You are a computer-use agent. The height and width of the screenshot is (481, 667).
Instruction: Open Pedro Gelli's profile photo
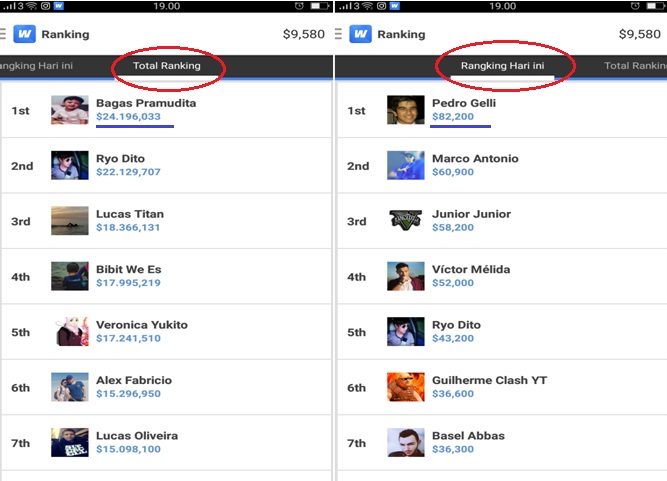pyautogui.click(x=405, y=110)
